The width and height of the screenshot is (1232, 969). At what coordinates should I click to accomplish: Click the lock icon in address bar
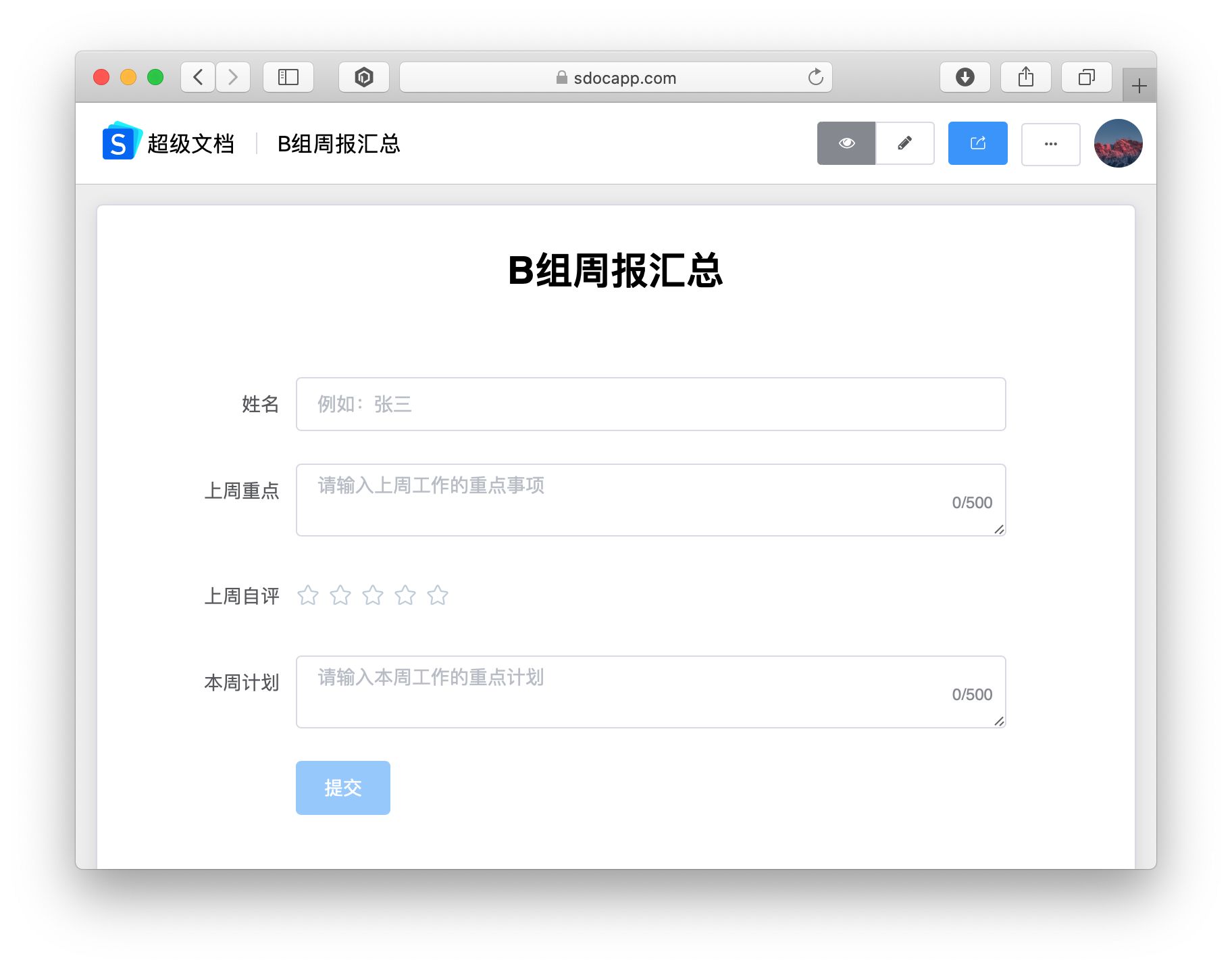tap(561, 78)
